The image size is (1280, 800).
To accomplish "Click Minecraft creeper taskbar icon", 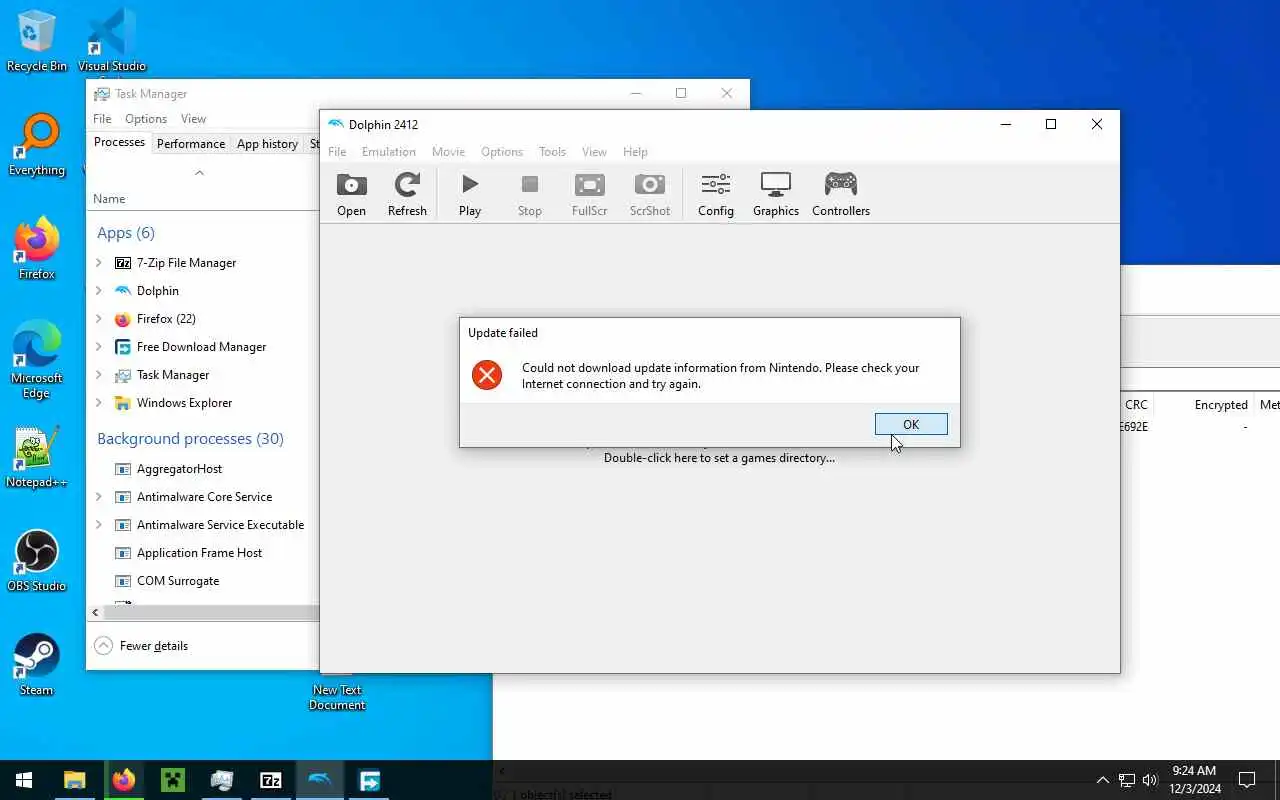I will pyautogui.click(x=172, y=780).
